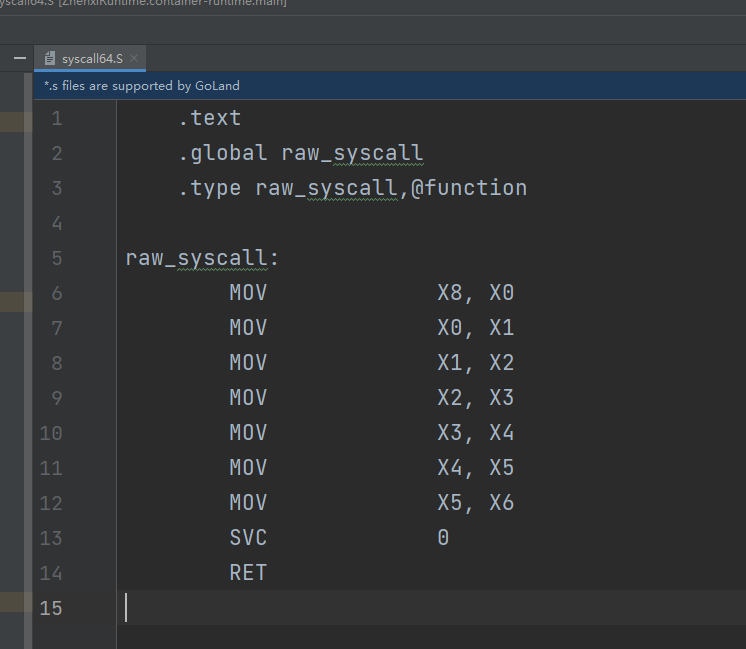This screenshot has height=649, width=746.
Task: Click raw_syscall in the .global line
Action: click(352, 153)
